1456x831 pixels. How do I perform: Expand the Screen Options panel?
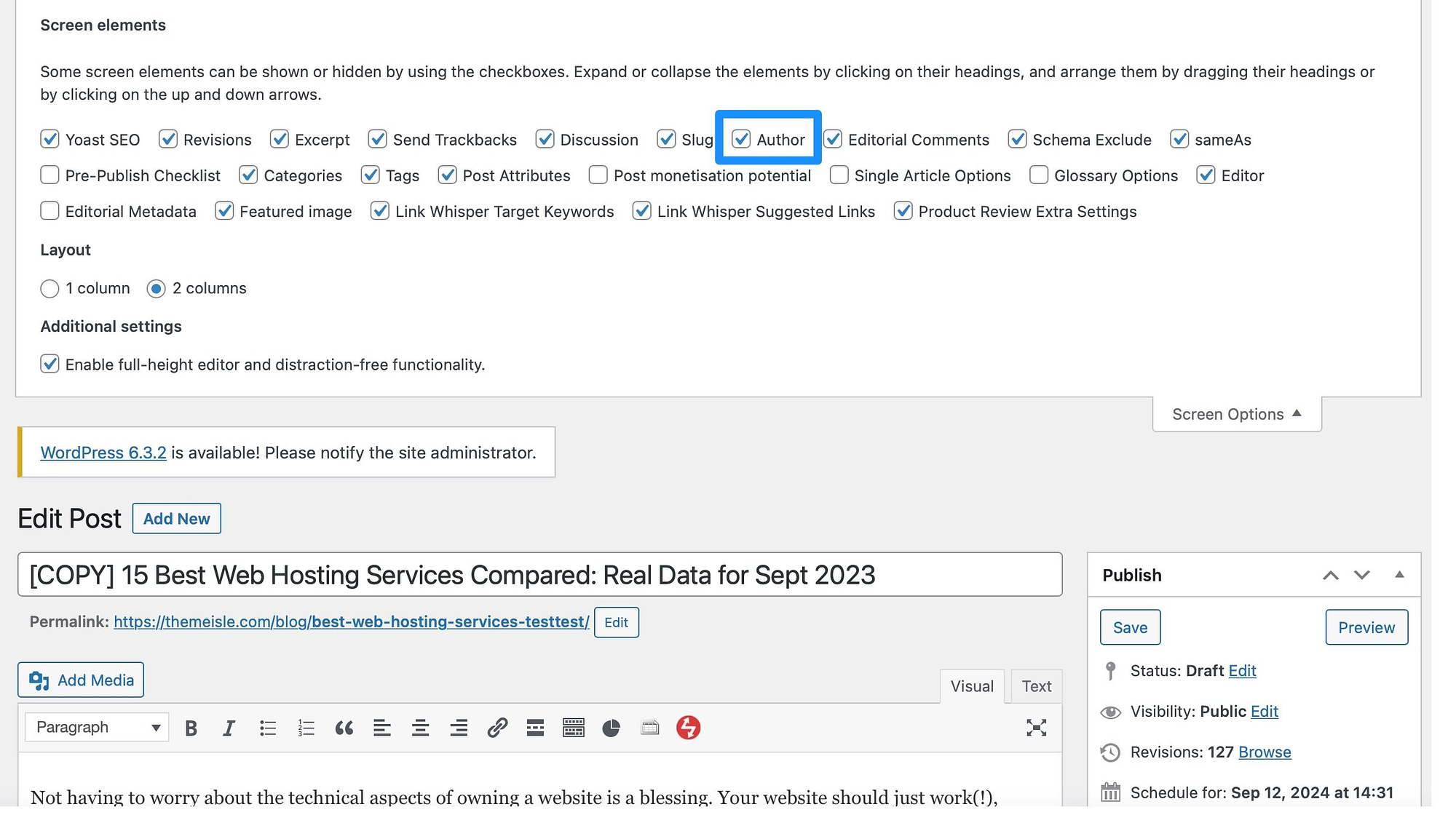point(1237,413)
